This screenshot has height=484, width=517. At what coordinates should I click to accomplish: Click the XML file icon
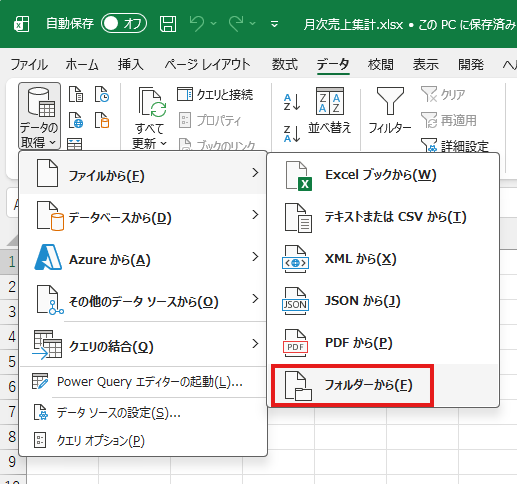(295, 259)
